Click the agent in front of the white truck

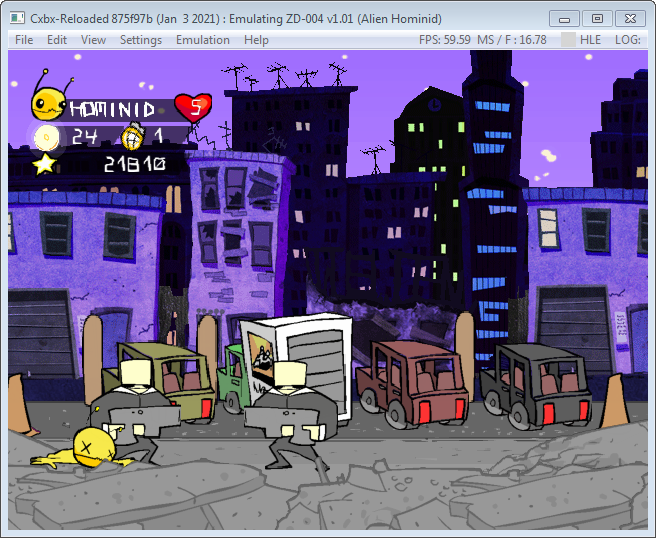coord(291,414)
